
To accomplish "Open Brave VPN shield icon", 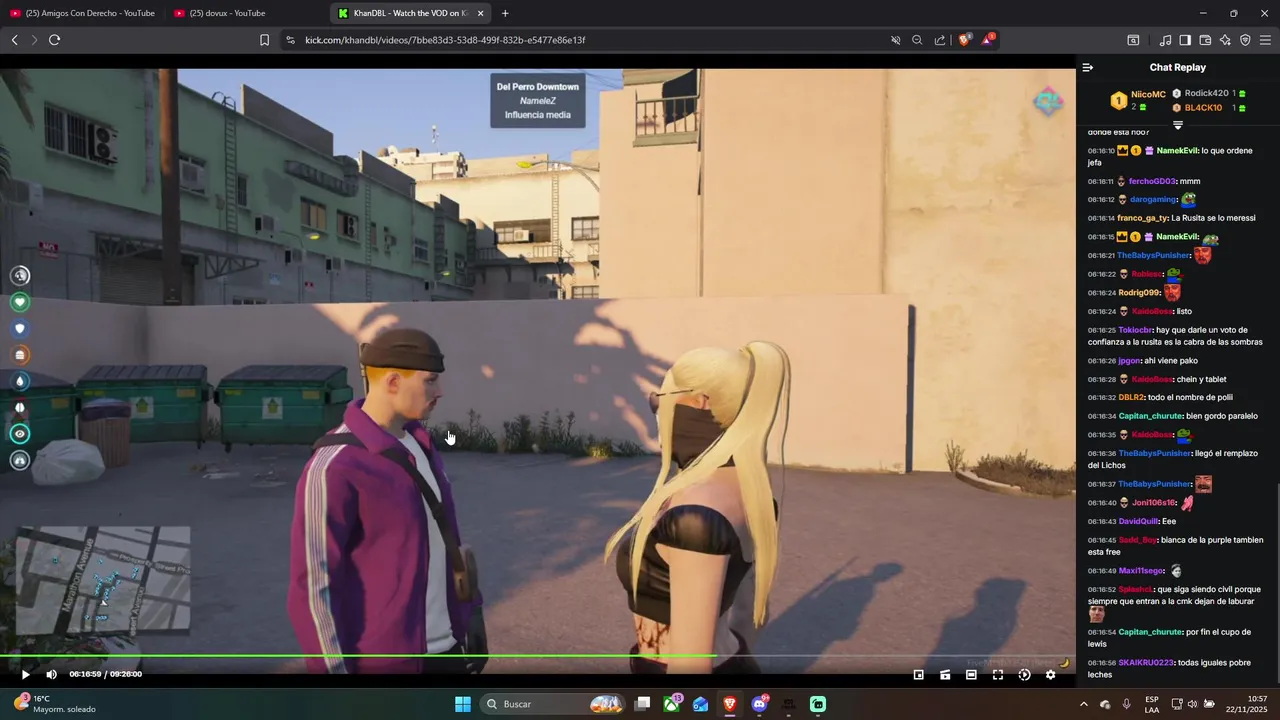I will [x=1245, y=40].
